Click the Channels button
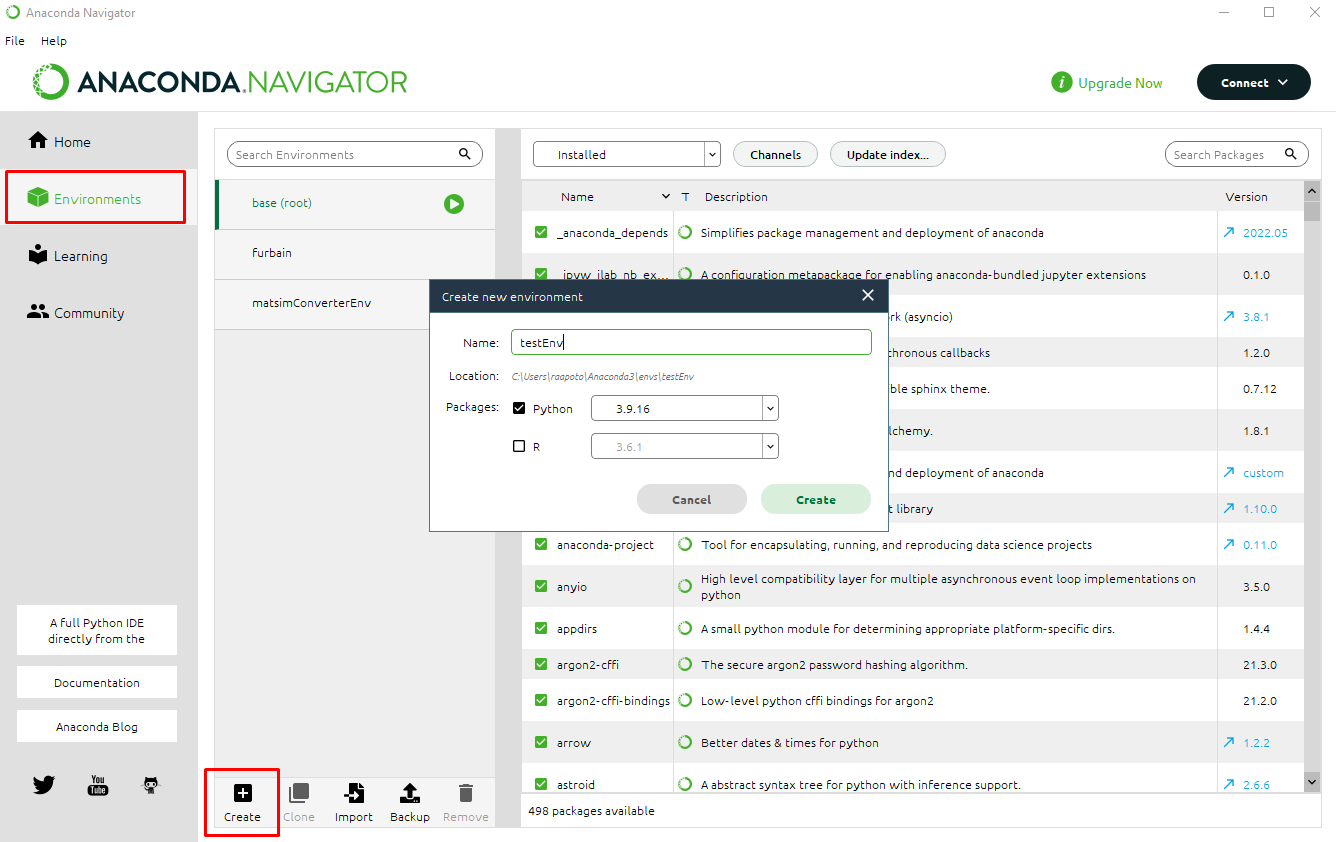This screenshot has height=842, width=1336. click(x=776, y=154)
